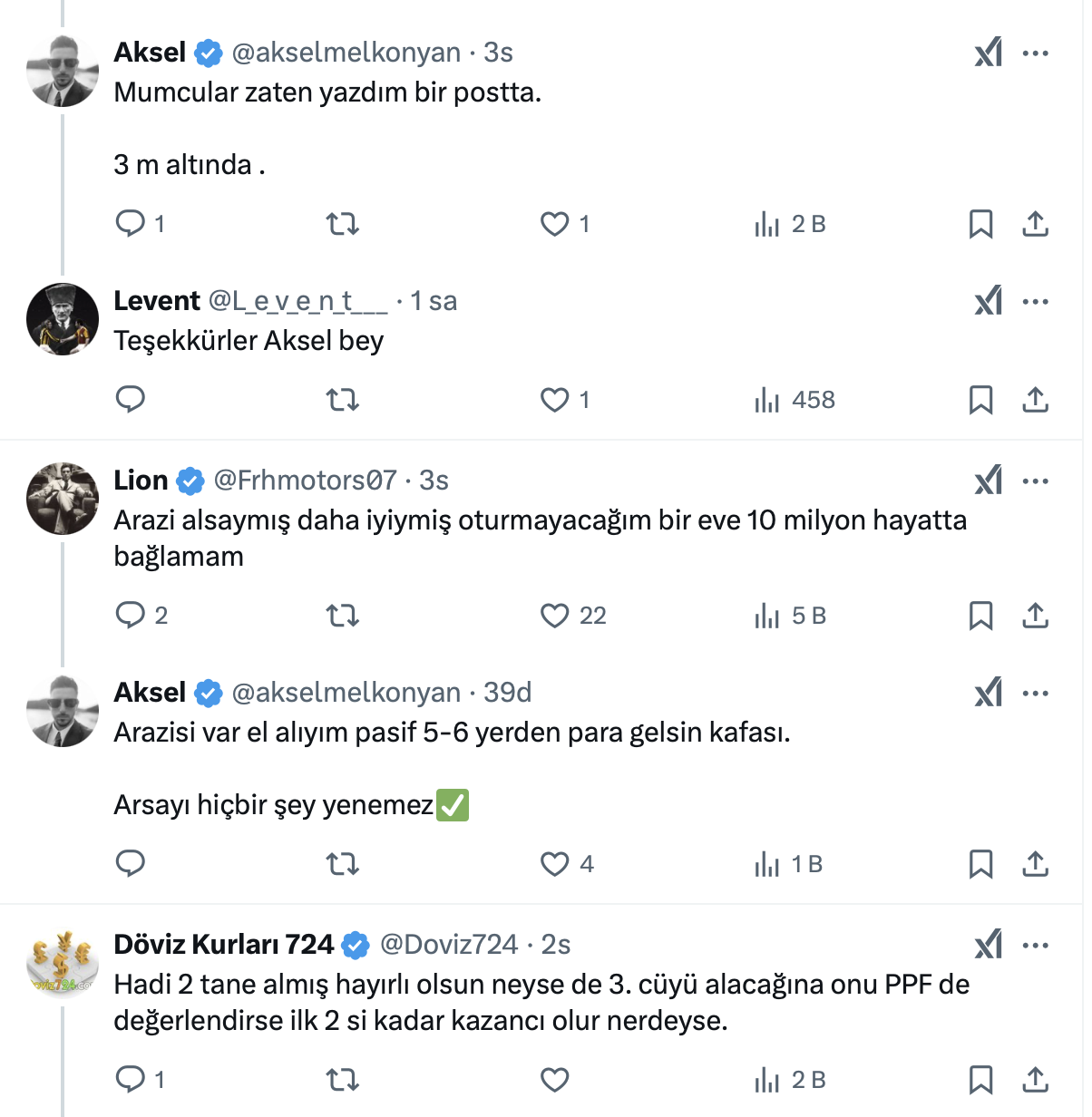Open Grok icon on Levent's tweet
Viewport: 1092px width, 1117px height.
point(989,301)
